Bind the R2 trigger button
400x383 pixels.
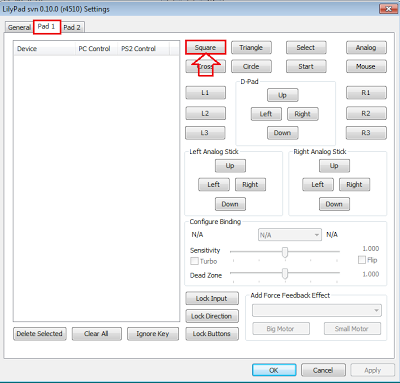366,113
